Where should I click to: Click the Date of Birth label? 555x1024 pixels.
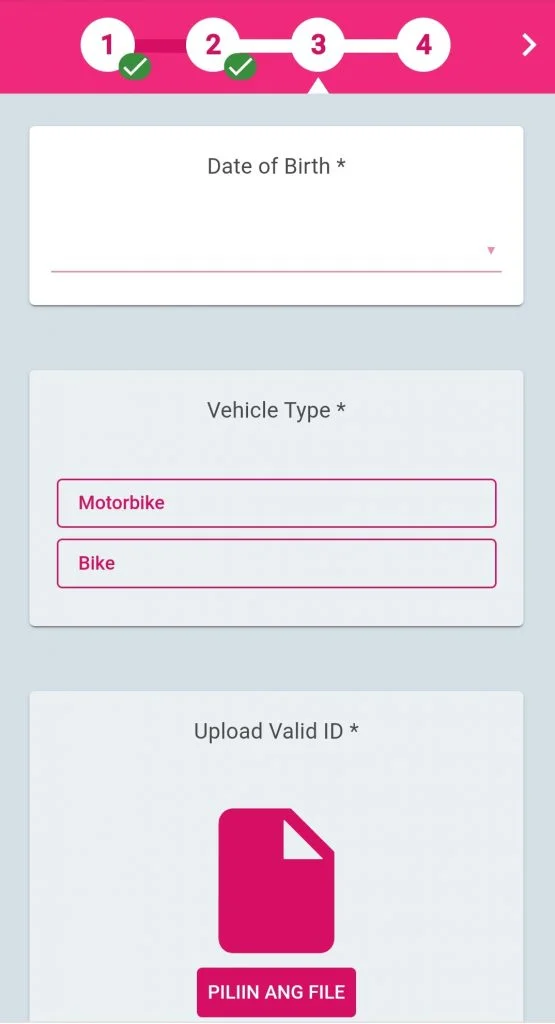coord(276,166)
